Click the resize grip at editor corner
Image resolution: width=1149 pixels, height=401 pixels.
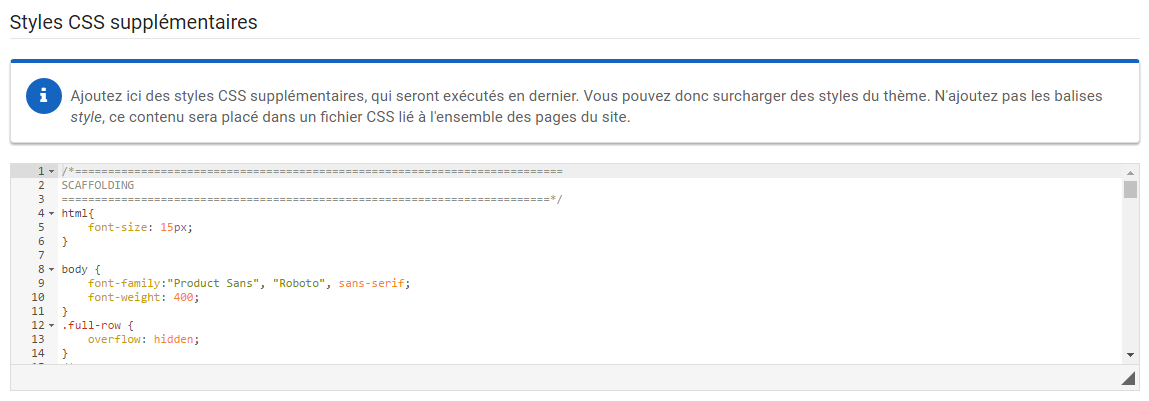[x=1128, y=378]
